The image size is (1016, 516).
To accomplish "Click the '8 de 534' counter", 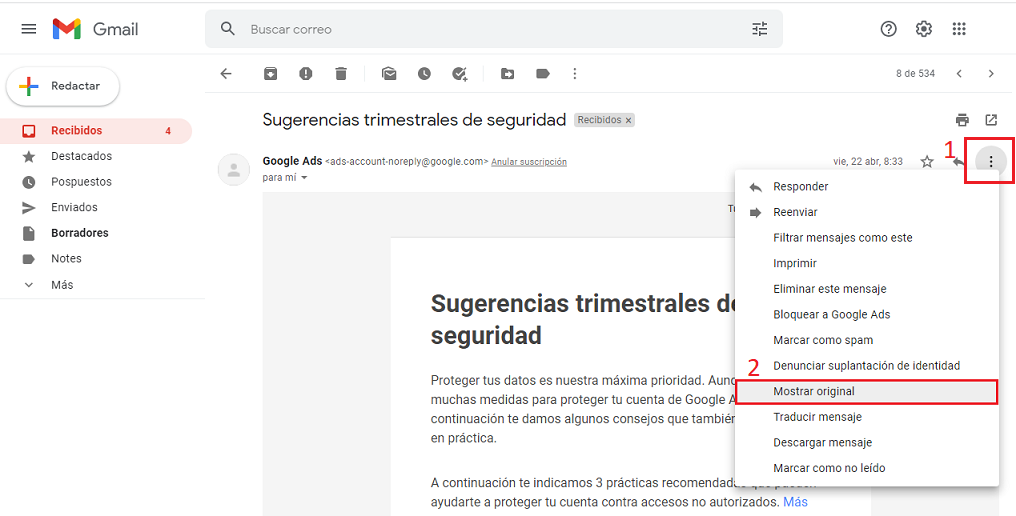I will (x=916, y=74).
